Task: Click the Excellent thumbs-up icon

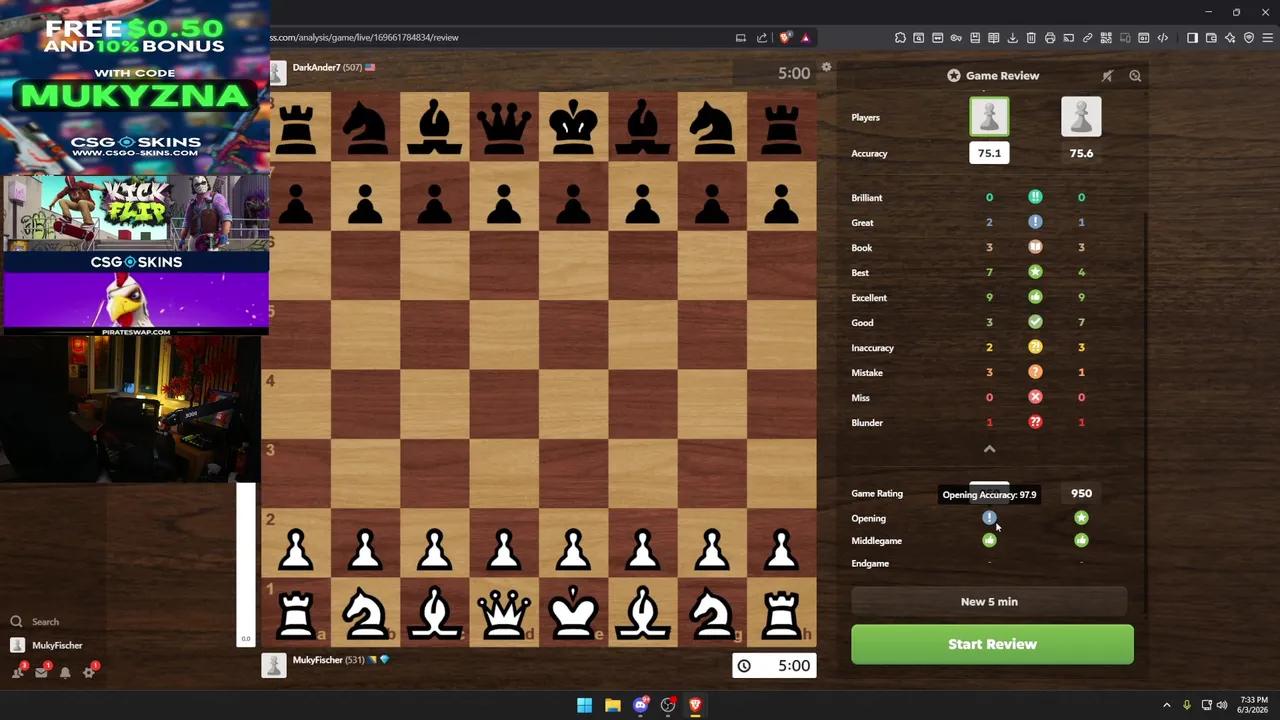Action: 1035,297
